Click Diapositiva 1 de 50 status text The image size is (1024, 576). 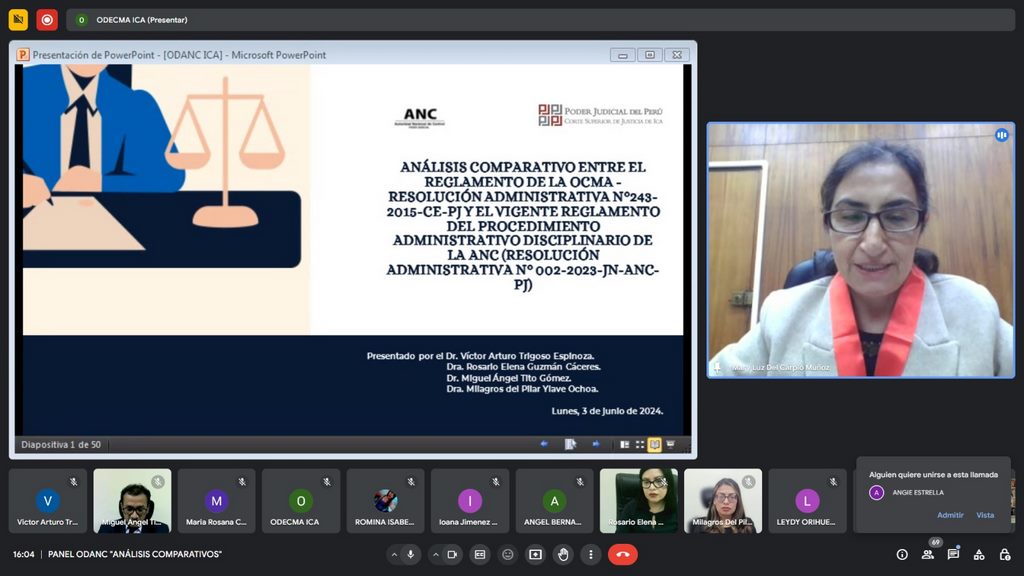61,445
